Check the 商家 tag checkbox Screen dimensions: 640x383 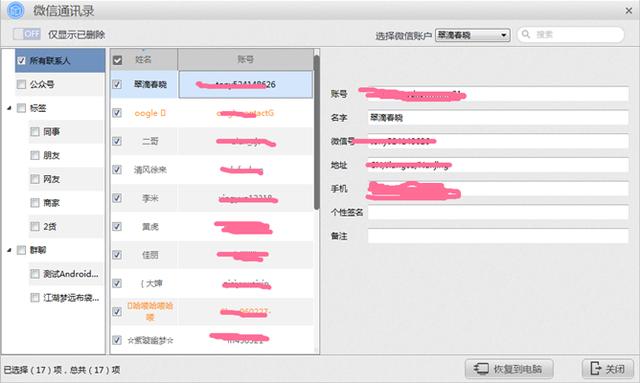click(35, 203)
